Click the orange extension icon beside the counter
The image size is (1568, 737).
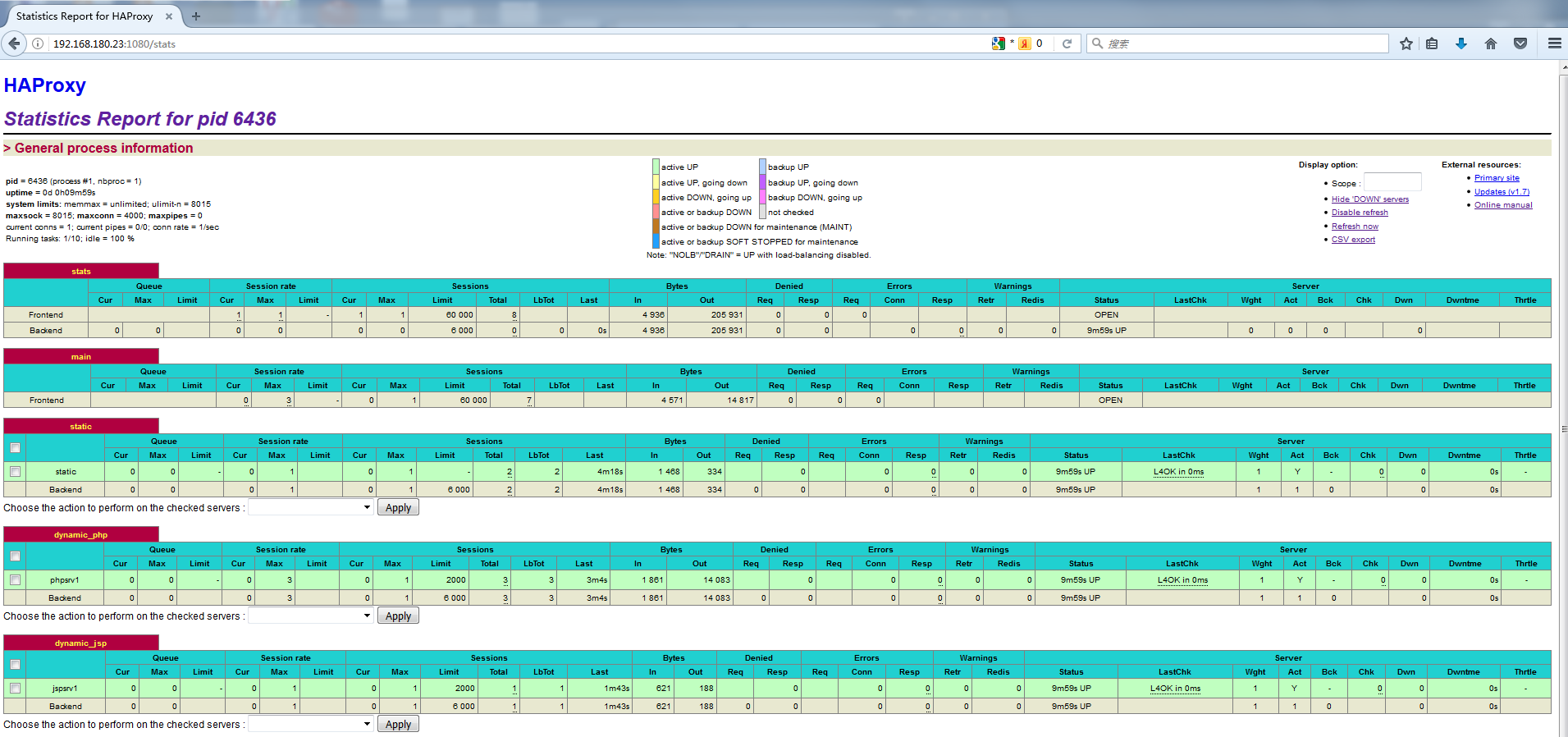point(1025,43)
